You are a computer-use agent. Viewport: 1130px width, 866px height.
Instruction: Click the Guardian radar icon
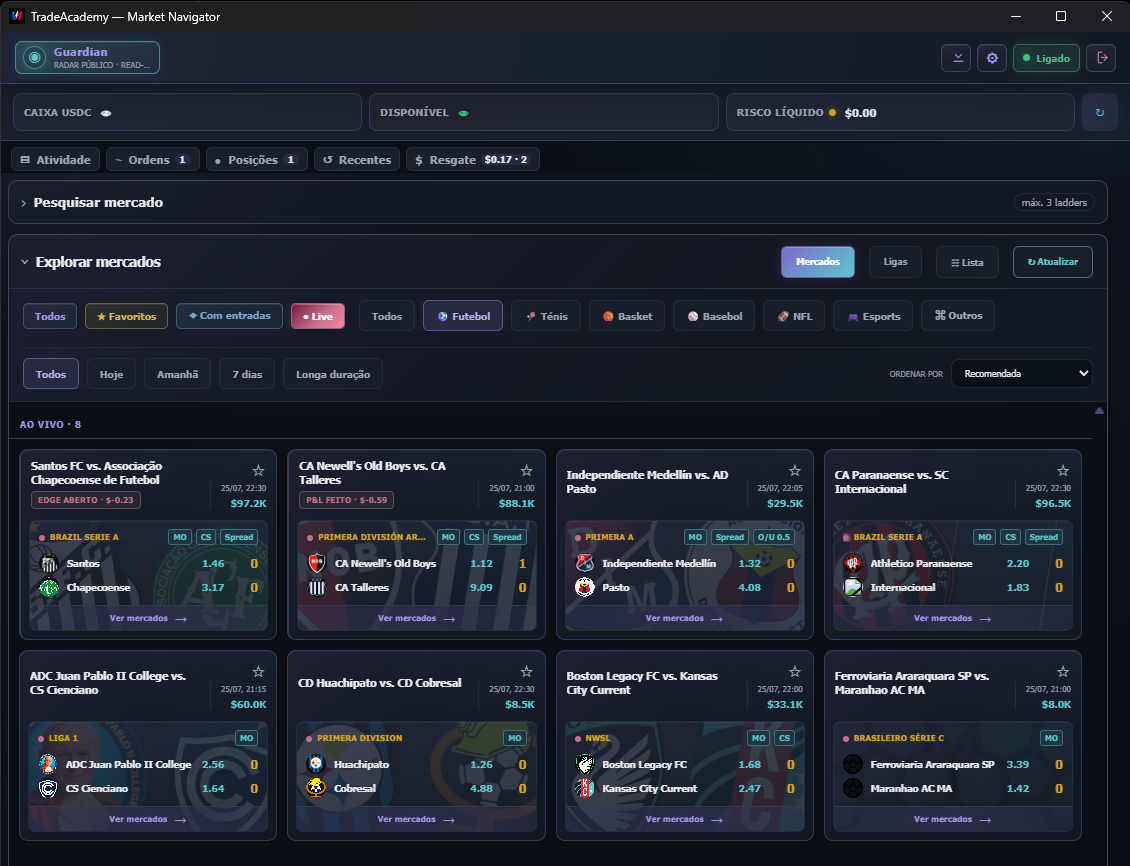tap(34, 58)
